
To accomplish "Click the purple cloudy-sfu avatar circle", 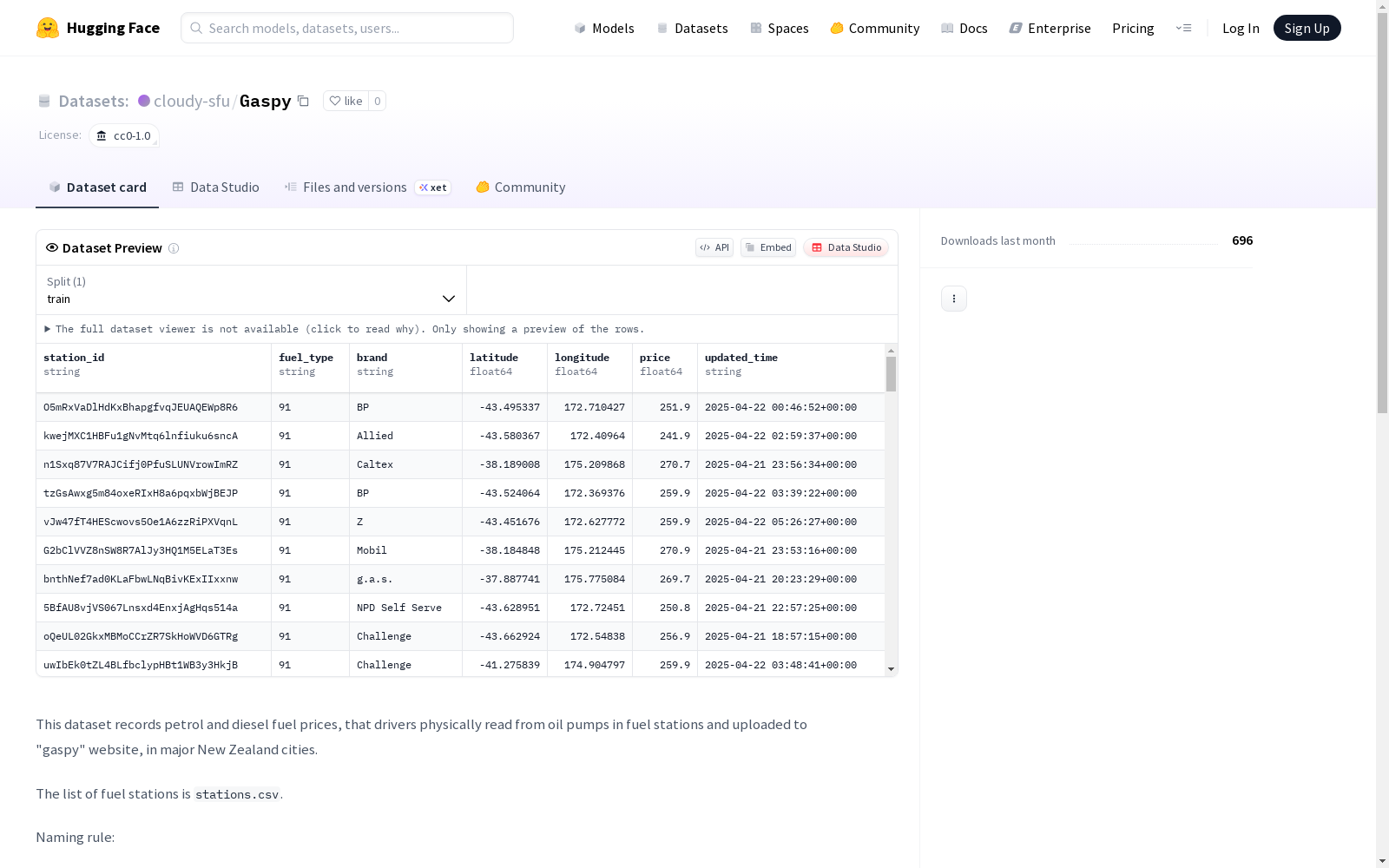I will (x=144, y=101).
